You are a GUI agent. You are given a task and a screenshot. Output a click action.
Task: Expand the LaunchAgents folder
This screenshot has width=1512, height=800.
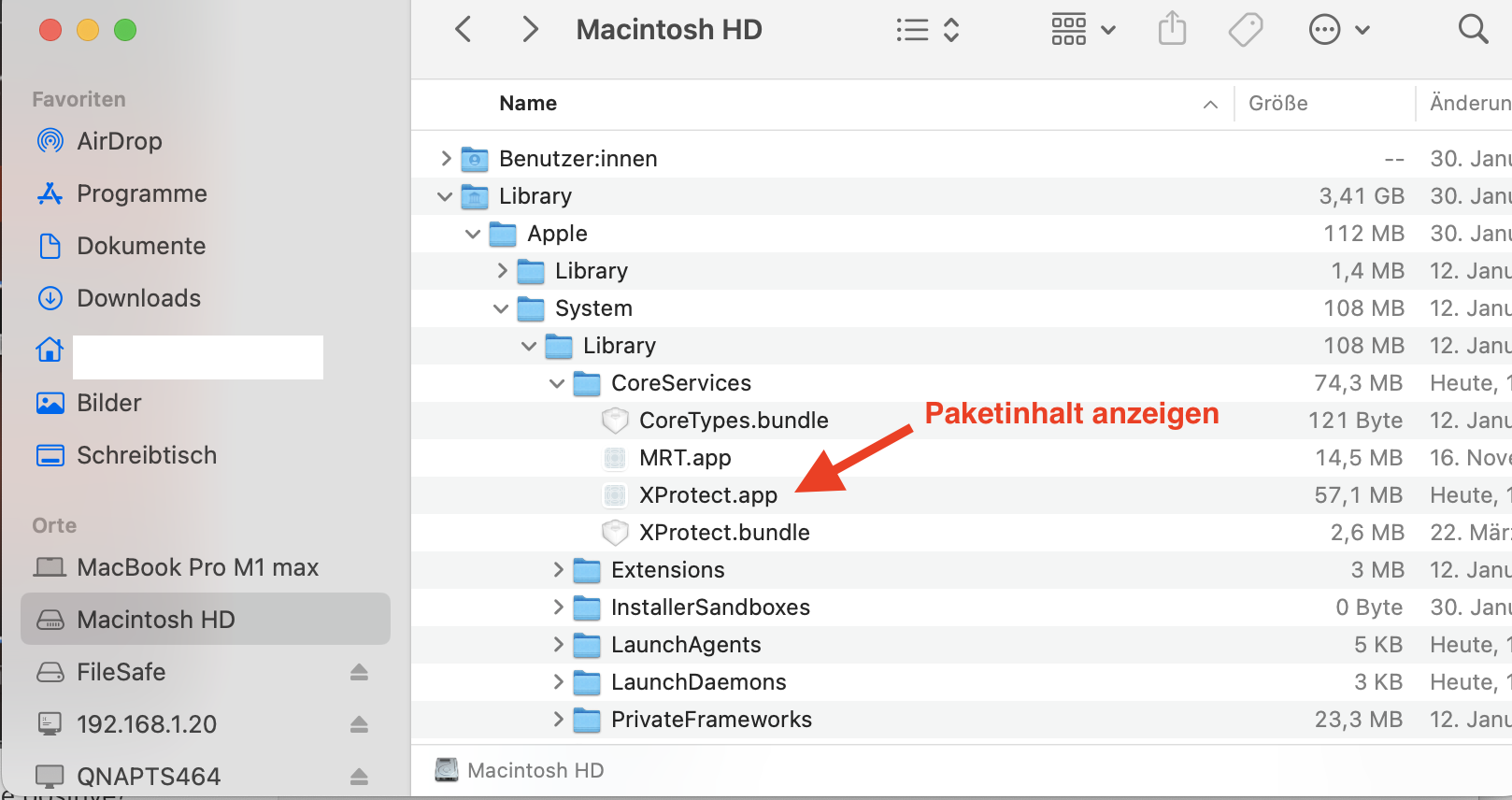(x=558, y=645)
